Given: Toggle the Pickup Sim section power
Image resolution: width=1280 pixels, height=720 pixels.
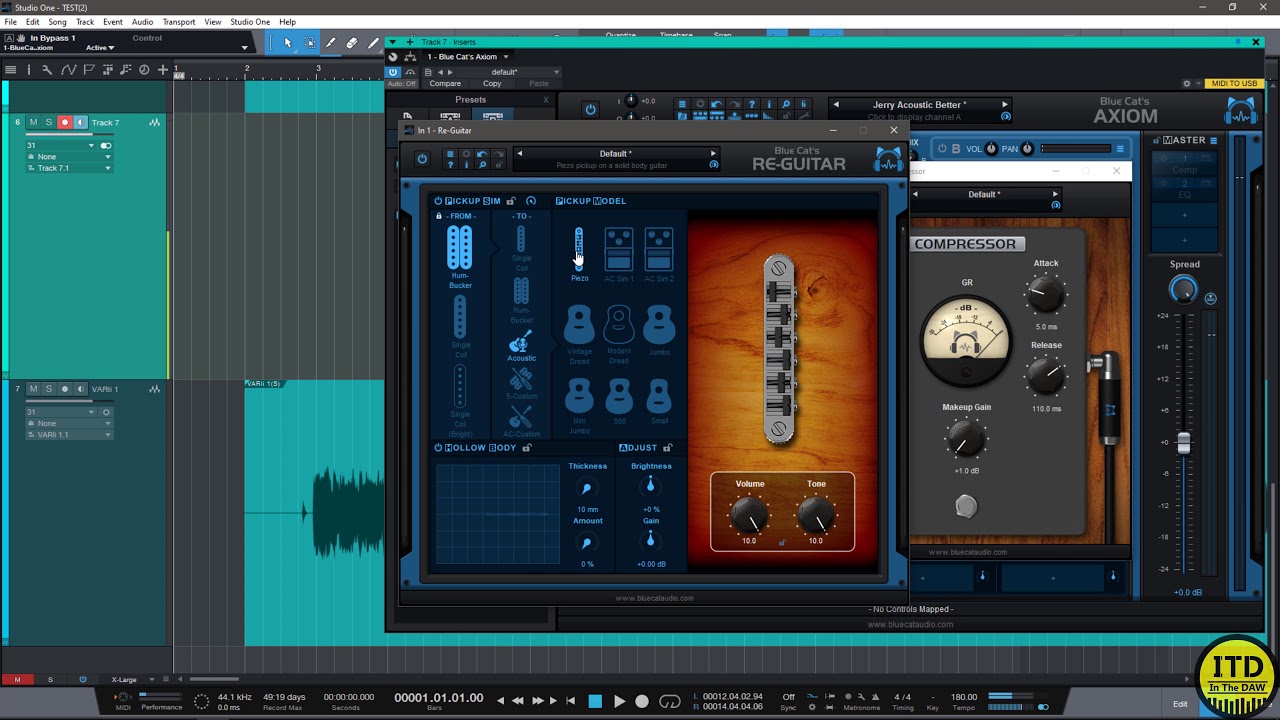Looking at the screenshot, I should tap(438, 201).
